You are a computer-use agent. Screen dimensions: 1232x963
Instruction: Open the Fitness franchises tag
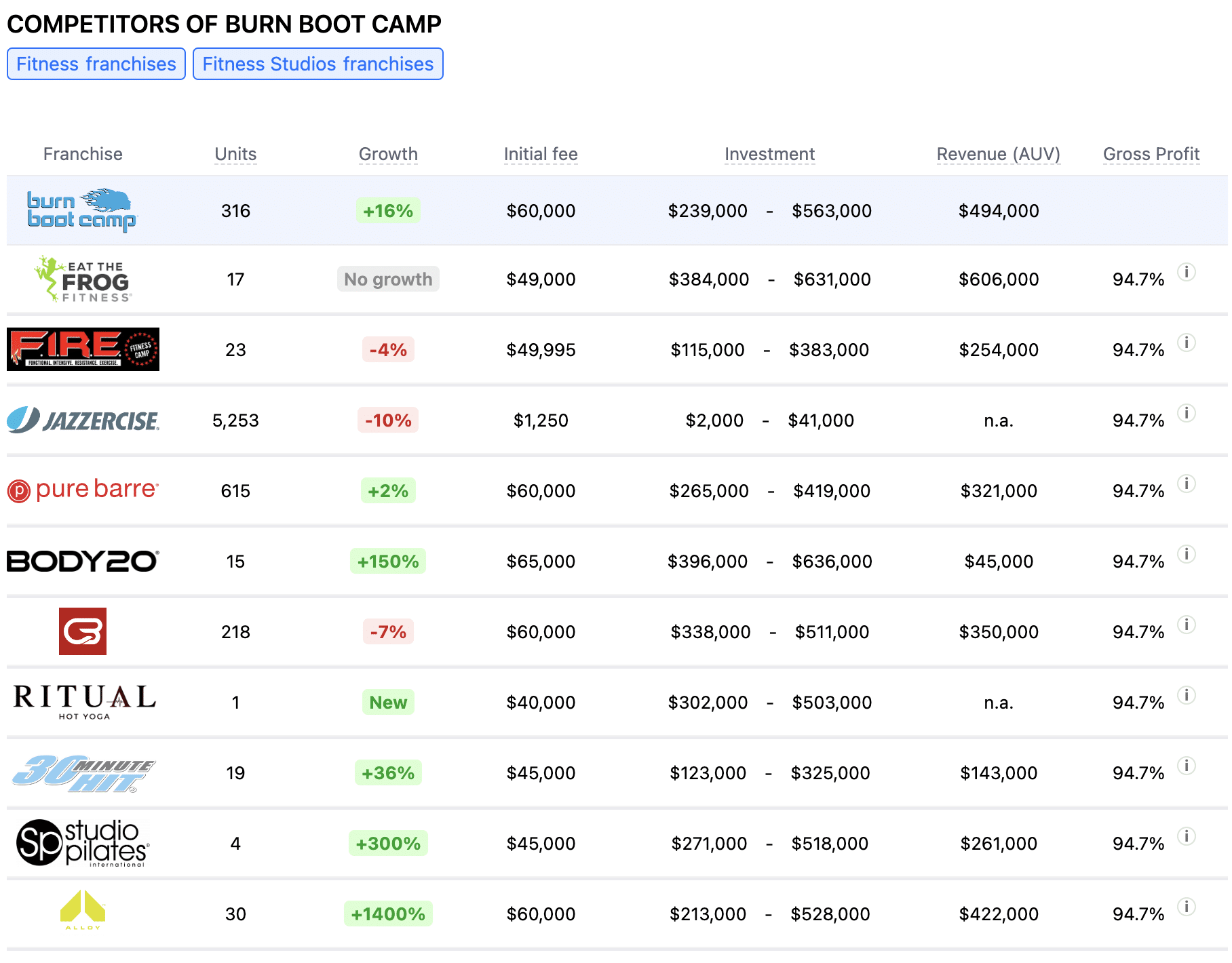(96, 64)
